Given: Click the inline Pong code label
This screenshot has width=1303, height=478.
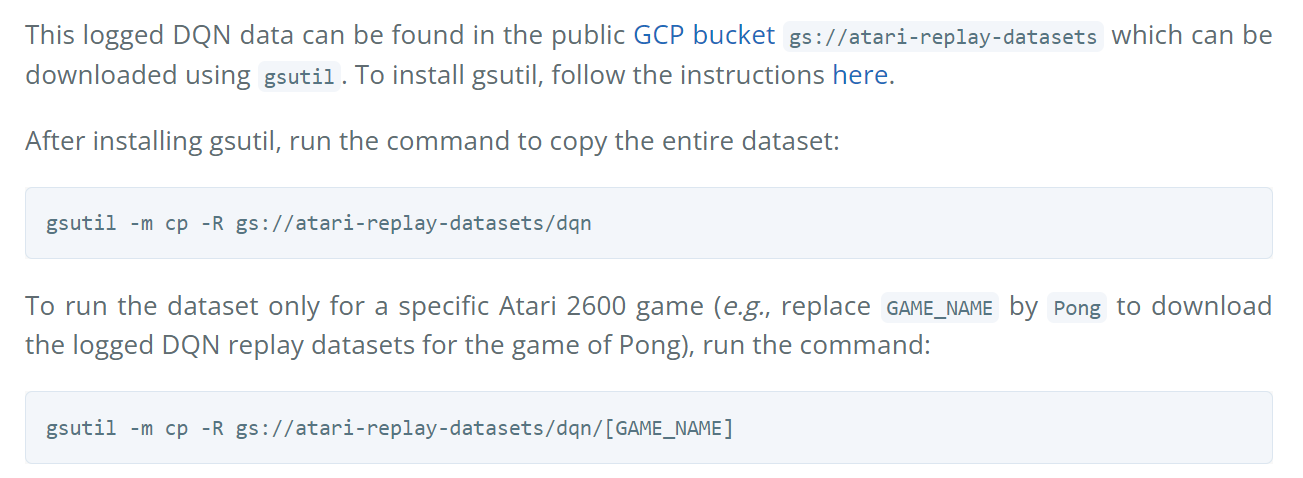Looking at the screenshot, I should (1076, 308).
